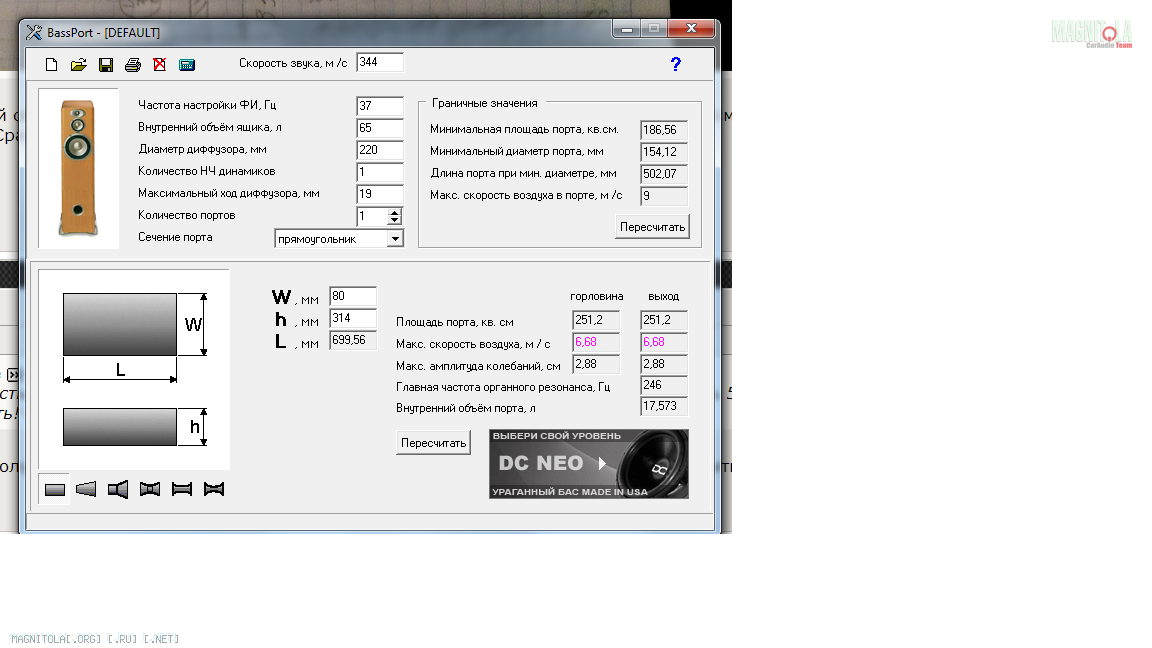This screenshot has width=1152, height=648.
Task: Click the red crossed-out page icon
Action: point(160,65)
